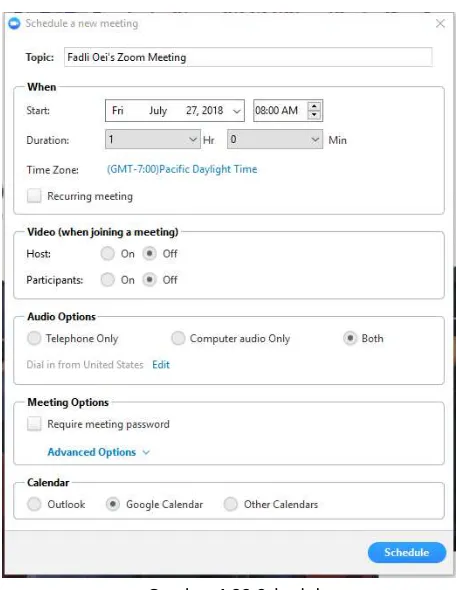This screenshot has width=460, height=590.
Task: Check Require meeting password
Action: pos(34,424)
